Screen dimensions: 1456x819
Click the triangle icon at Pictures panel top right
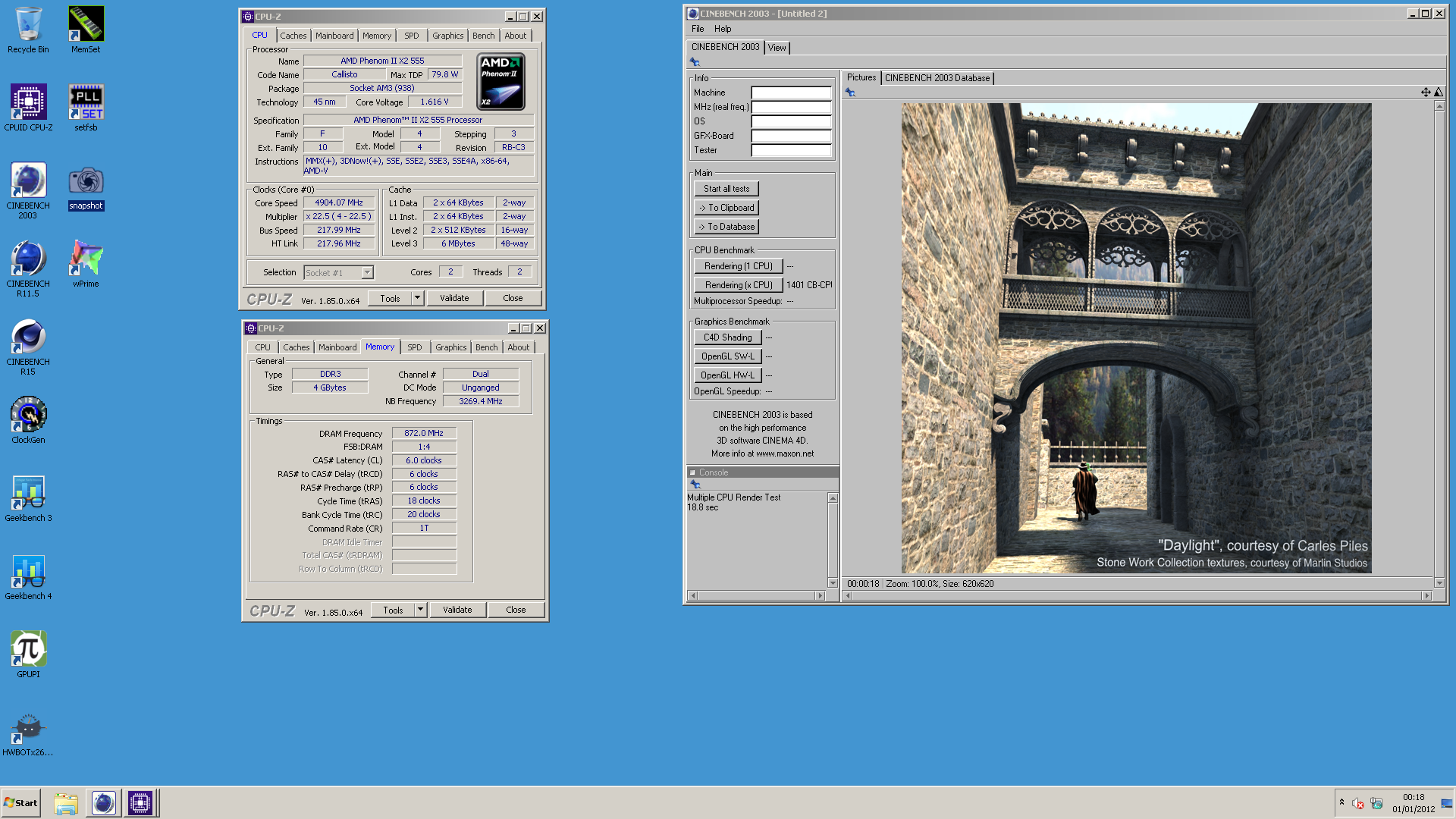pos(1439,93)
